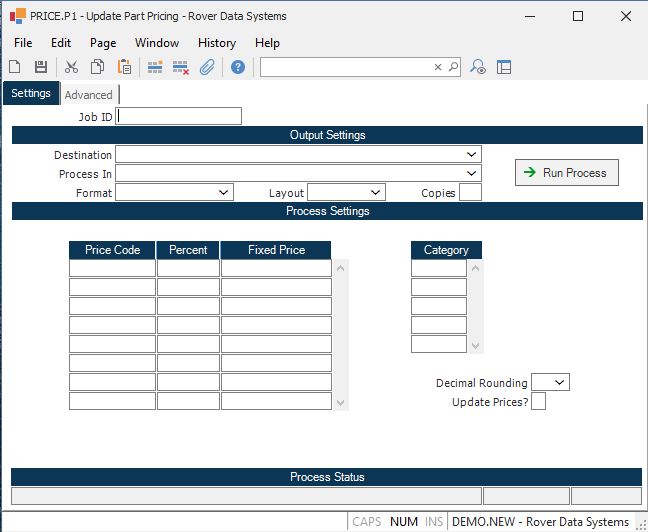The width and height of the screenshot is (648, 532).
Task: Click the Cut scissors icon
Action: 71,67
